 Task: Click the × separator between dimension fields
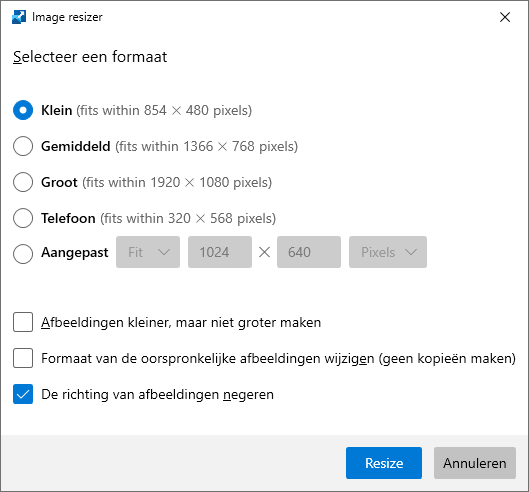(264, 252)
